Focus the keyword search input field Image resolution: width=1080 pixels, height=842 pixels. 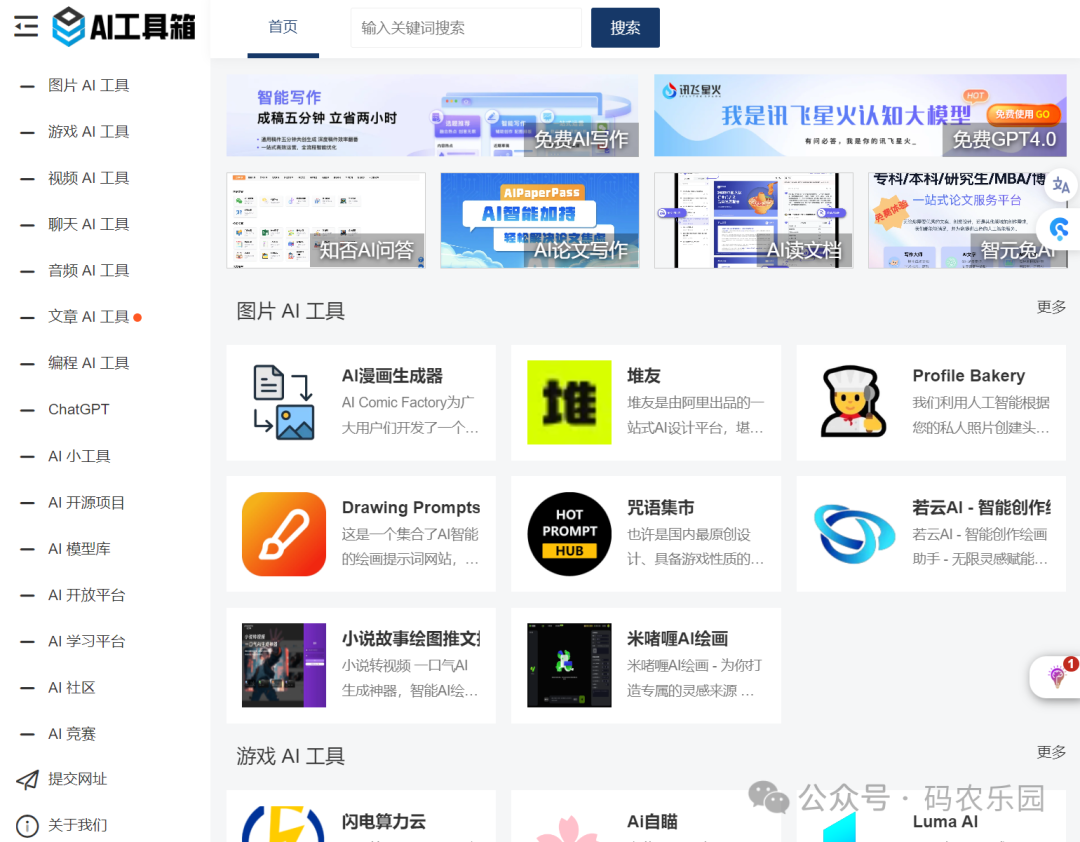tap(466, 28)
